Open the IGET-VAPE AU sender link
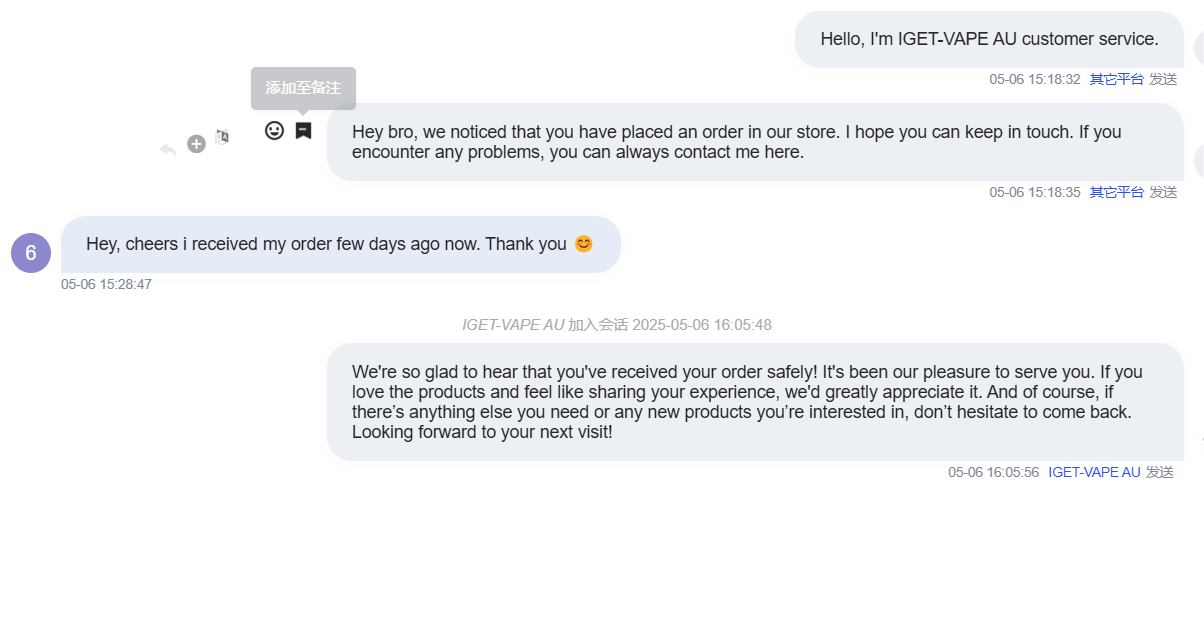The width and height of the screenshot is (1204, 630). tap(1094, 472)
